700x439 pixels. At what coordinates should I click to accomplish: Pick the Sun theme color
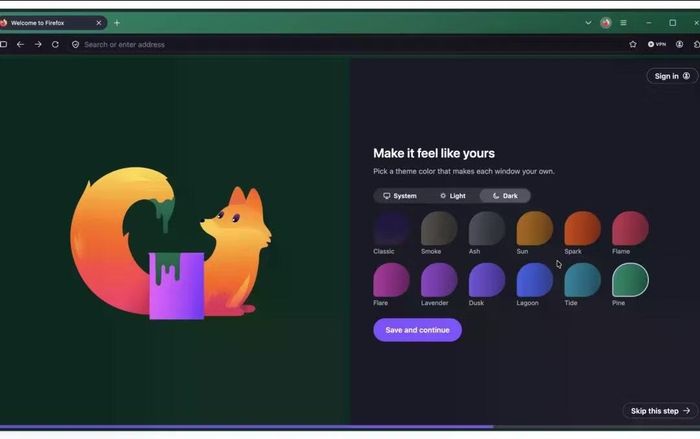pyautogui.click(x=535, y=228)
